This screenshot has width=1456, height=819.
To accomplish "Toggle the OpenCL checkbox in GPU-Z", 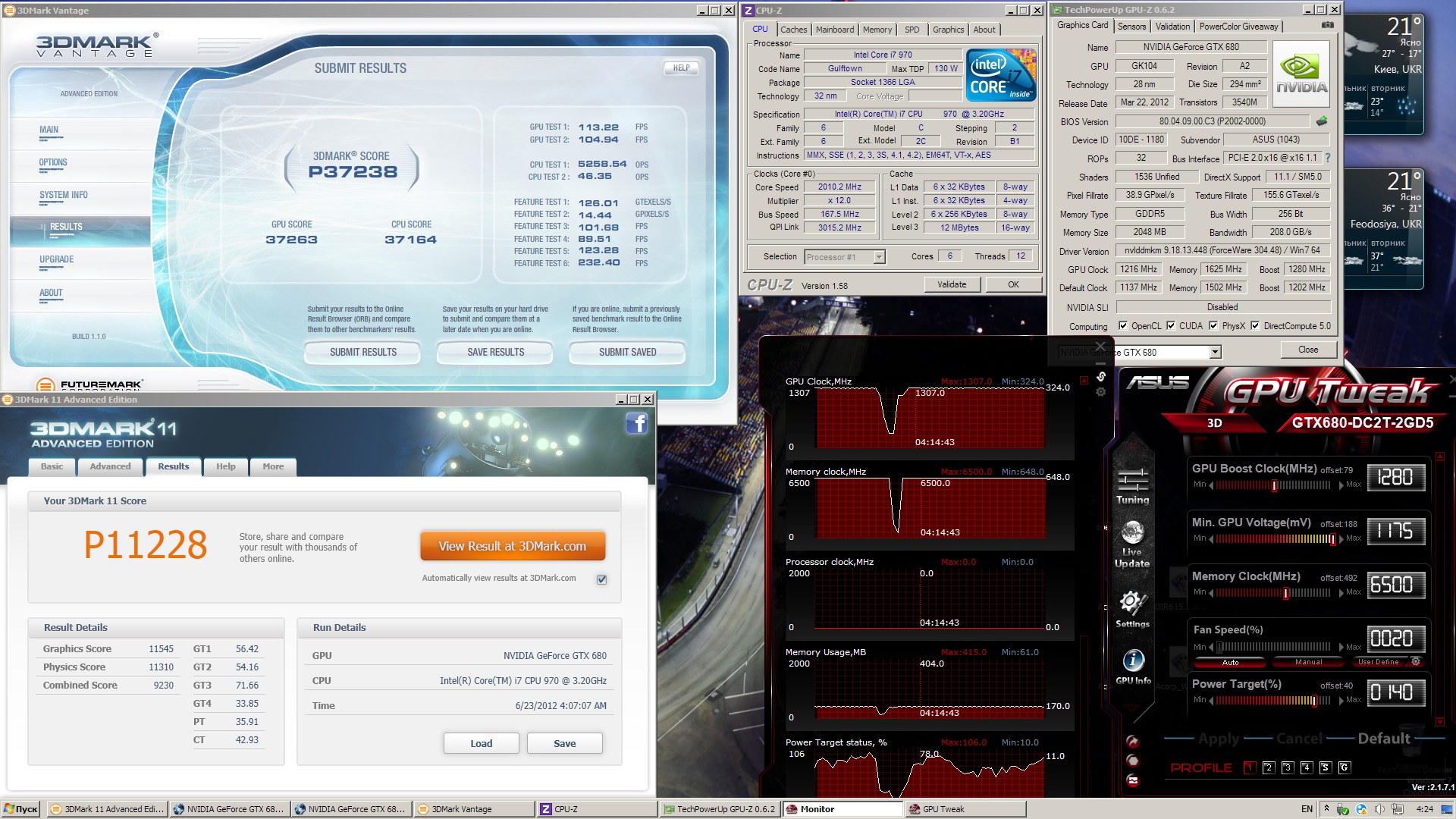I will coord(1123,326).
